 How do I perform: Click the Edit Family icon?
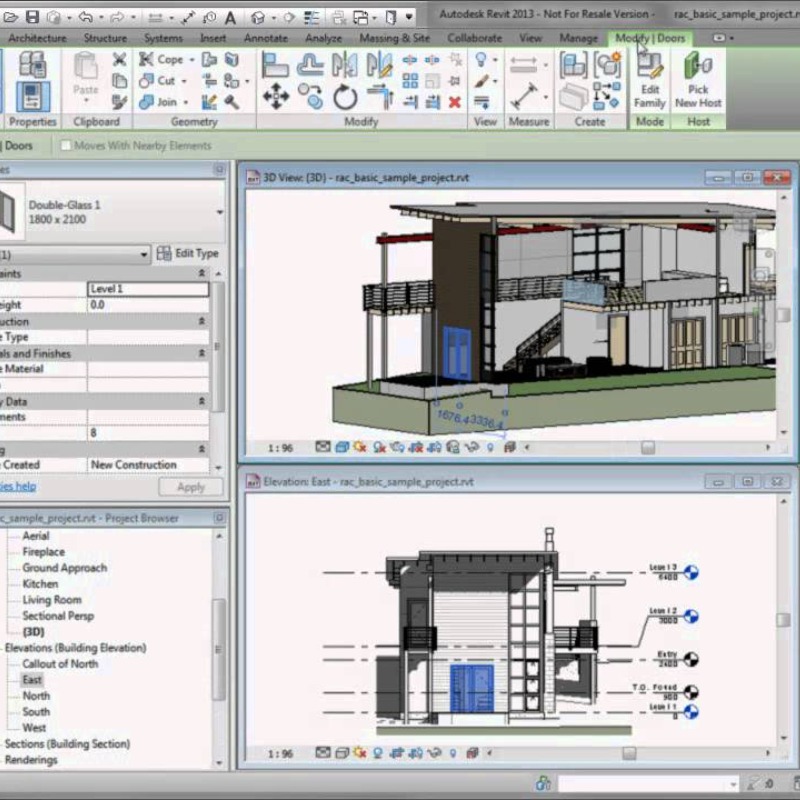click(649, 78)
